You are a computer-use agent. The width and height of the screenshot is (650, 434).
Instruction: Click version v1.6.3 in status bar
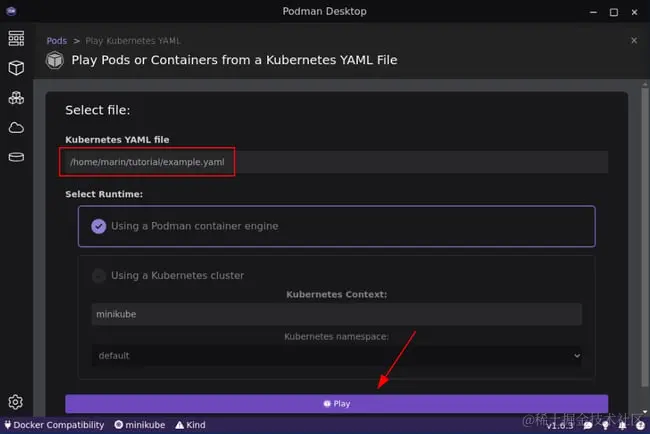click(560, 426)
